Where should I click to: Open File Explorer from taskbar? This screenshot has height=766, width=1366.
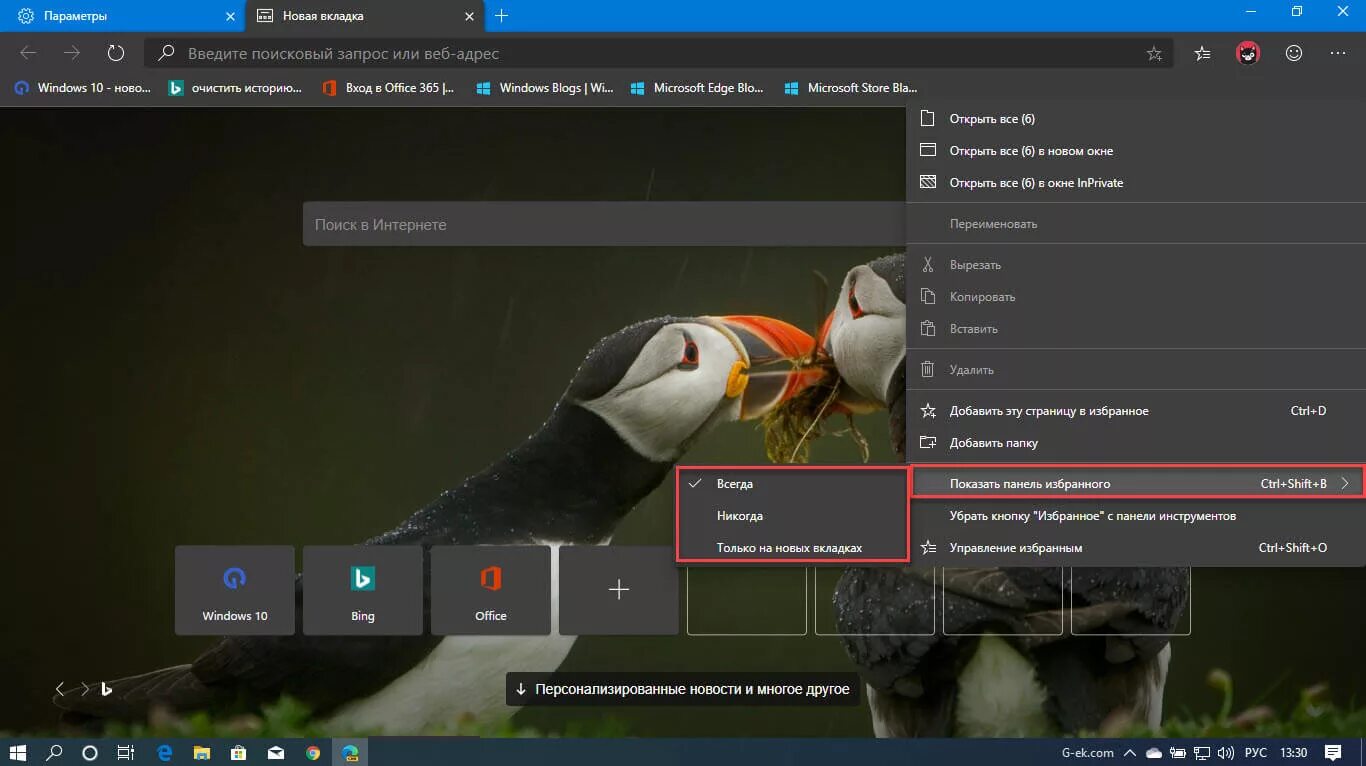[x=202, y=752]
